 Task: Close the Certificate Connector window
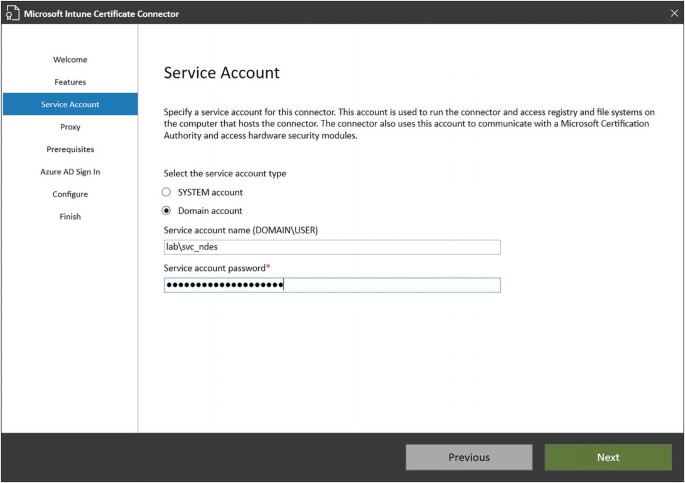click(x=673, y=12)
